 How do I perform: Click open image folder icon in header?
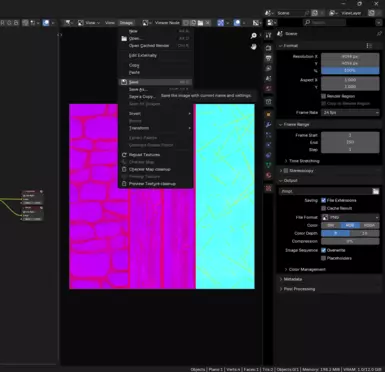pyautogui.click(x=200, y=23)
